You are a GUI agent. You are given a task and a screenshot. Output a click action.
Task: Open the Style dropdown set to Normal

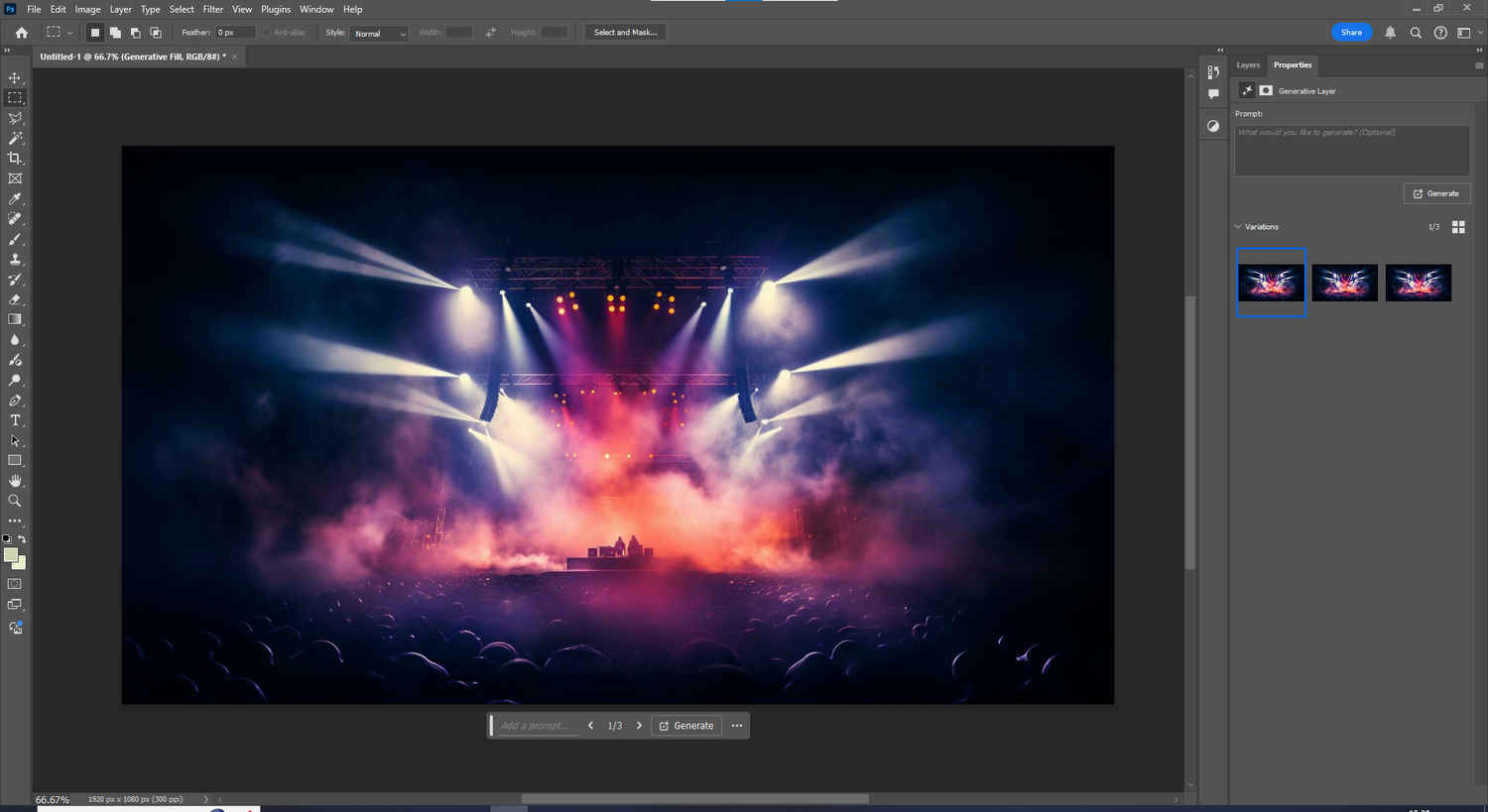pyautogui.click(x=380, y=33)
